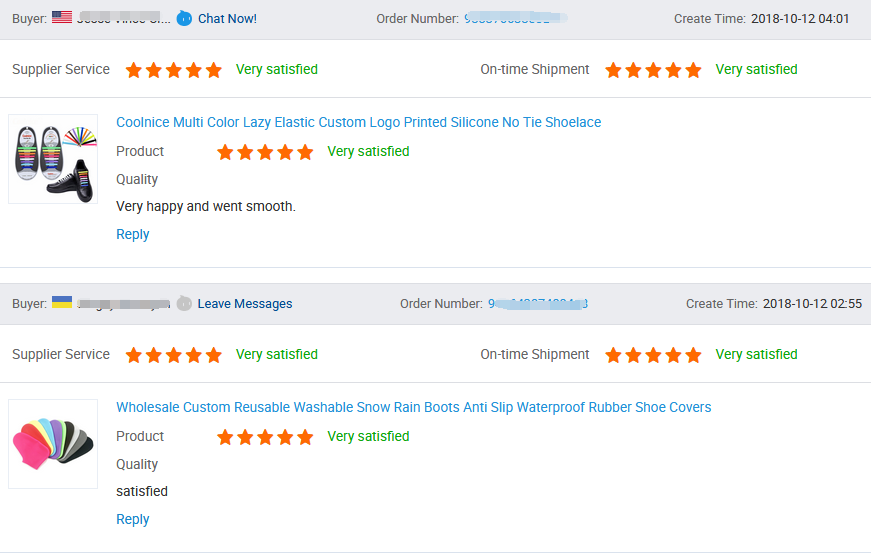
Task: Click Supplier Service stars on the shoe covers review
Action: 174,355
